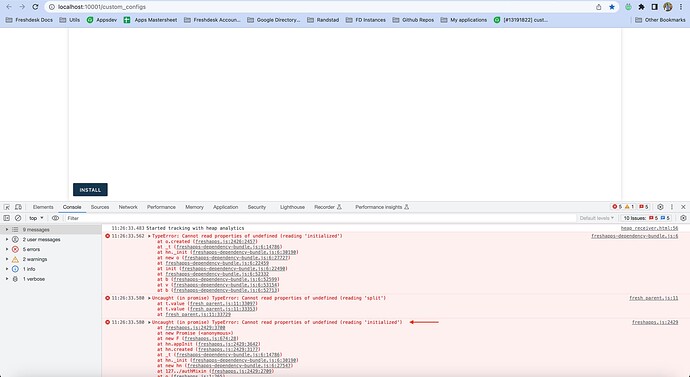The height and width of the screenshot is (377, 690).
Task: Click the blue bookmark star icon
Action: [x=612, y=7]
